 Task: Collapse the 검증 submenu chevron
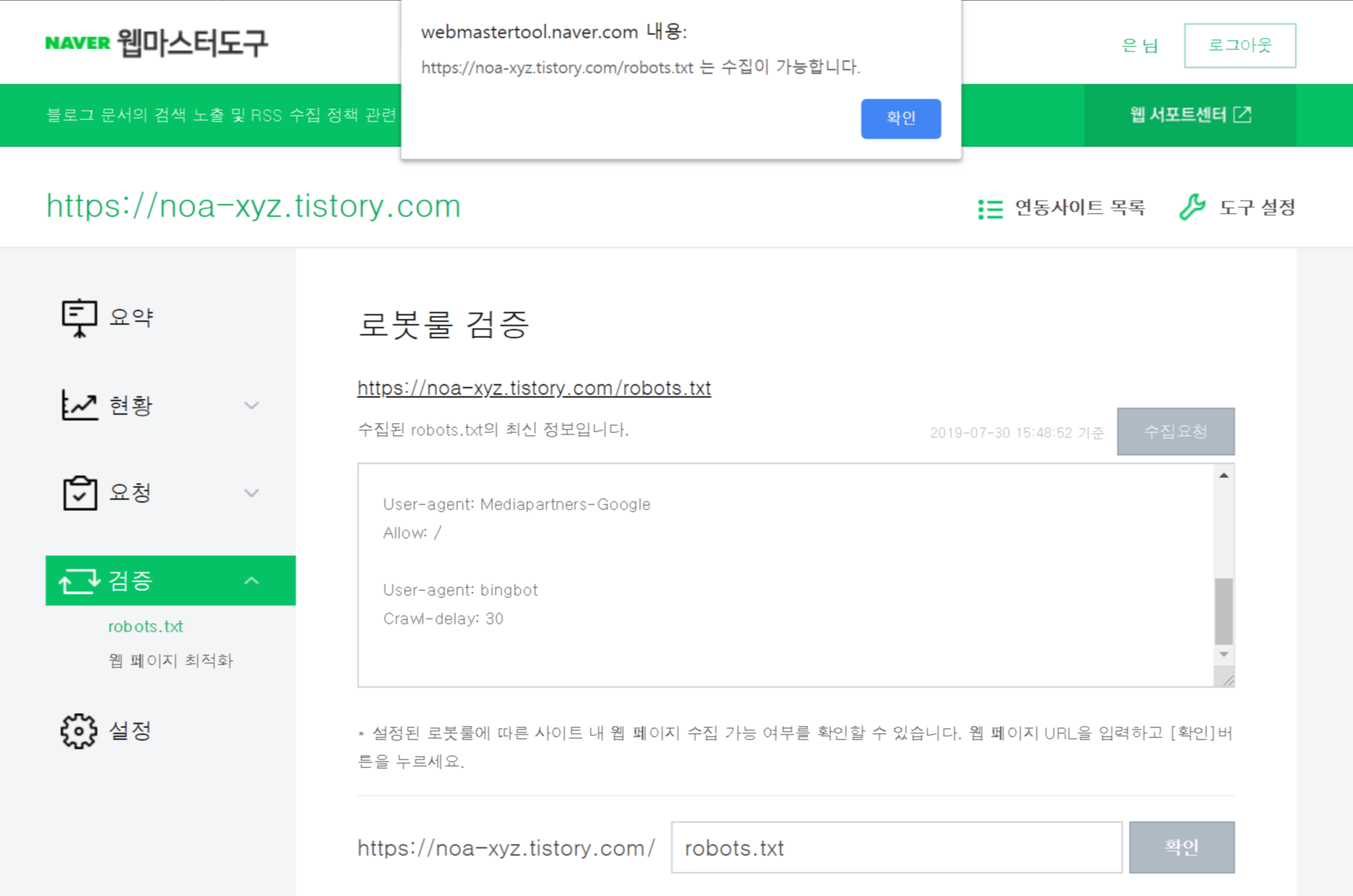coord(252,581)
